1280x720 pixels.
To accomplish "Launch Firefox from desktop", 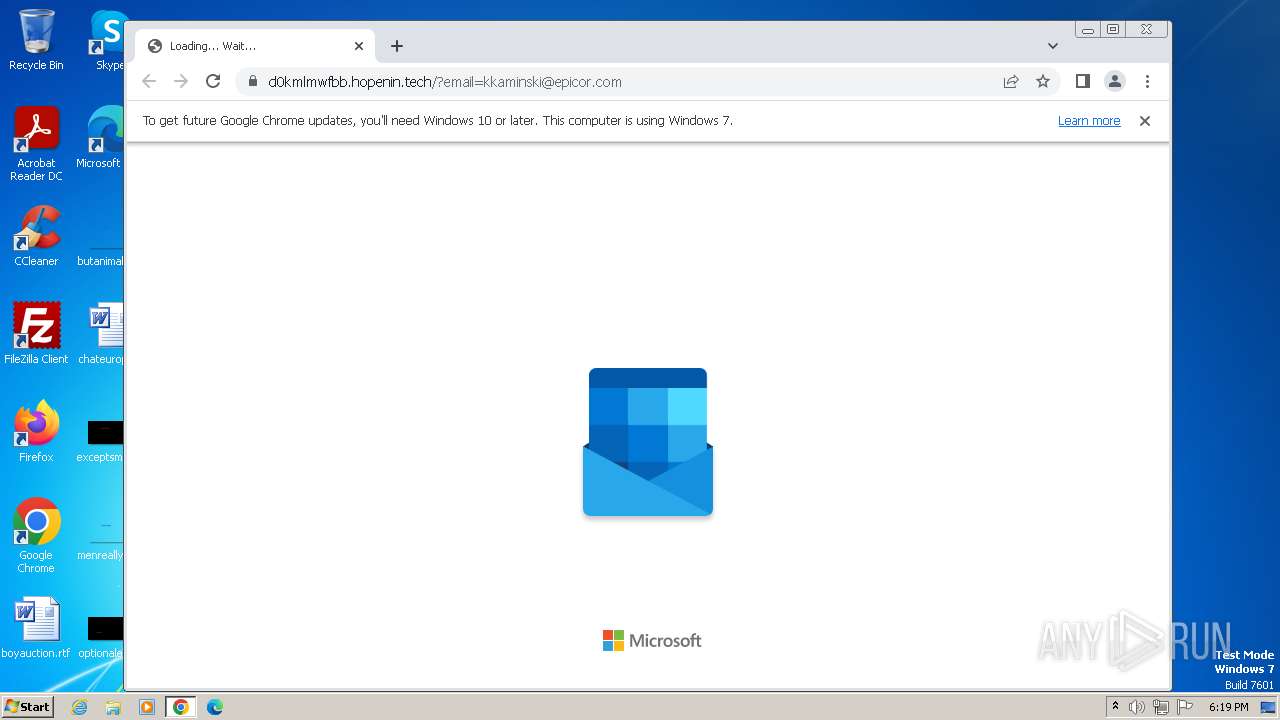I will tap(36, 431).
